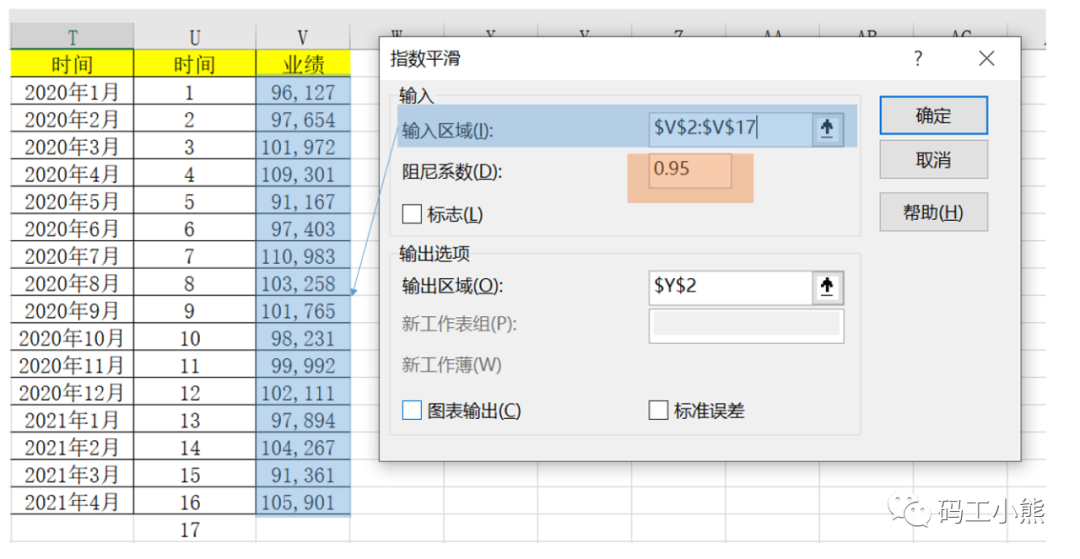Click cell with number 17 in column U
1080x559 pixels.
click(x=194, y=529)
